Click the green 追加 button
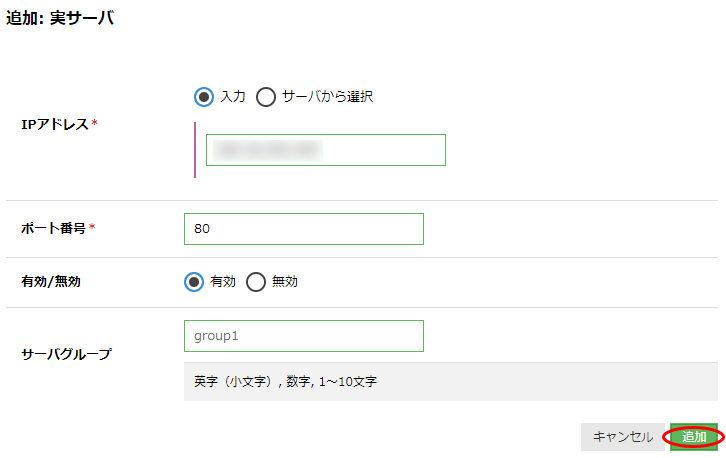726x458 pixels. click(x=694, y=437)
